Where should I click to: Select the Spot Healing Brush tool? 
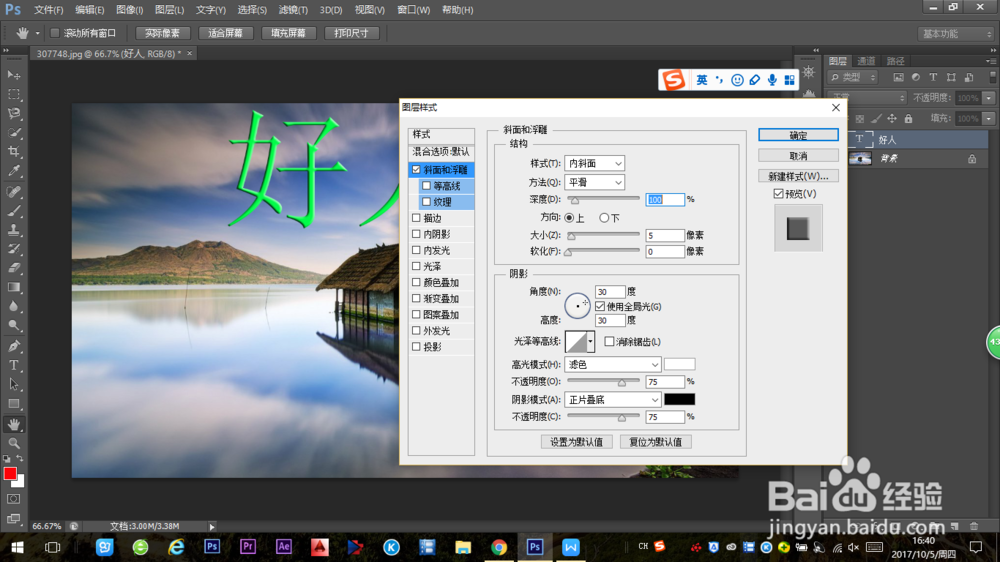(x=13, y=191)
